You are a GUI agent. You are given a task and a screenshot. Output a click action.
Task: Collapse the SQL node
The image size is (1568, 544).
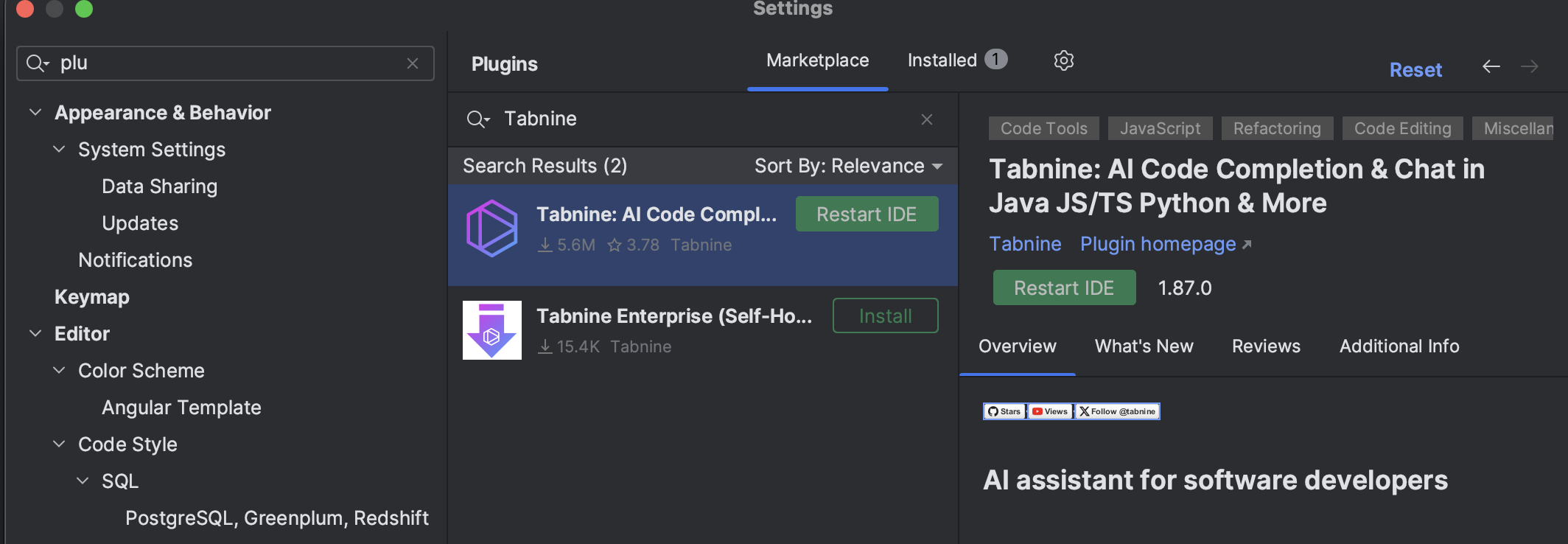[83, 481]
